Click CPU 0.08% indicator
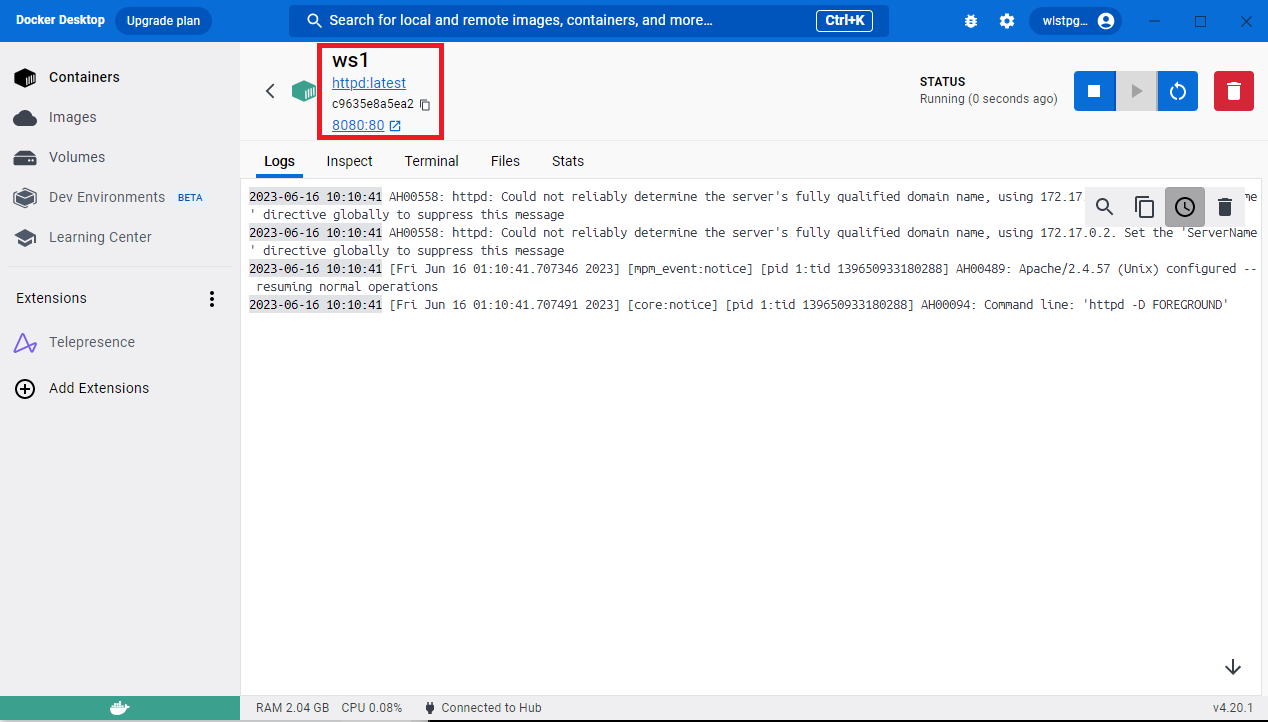 point(372,708)
